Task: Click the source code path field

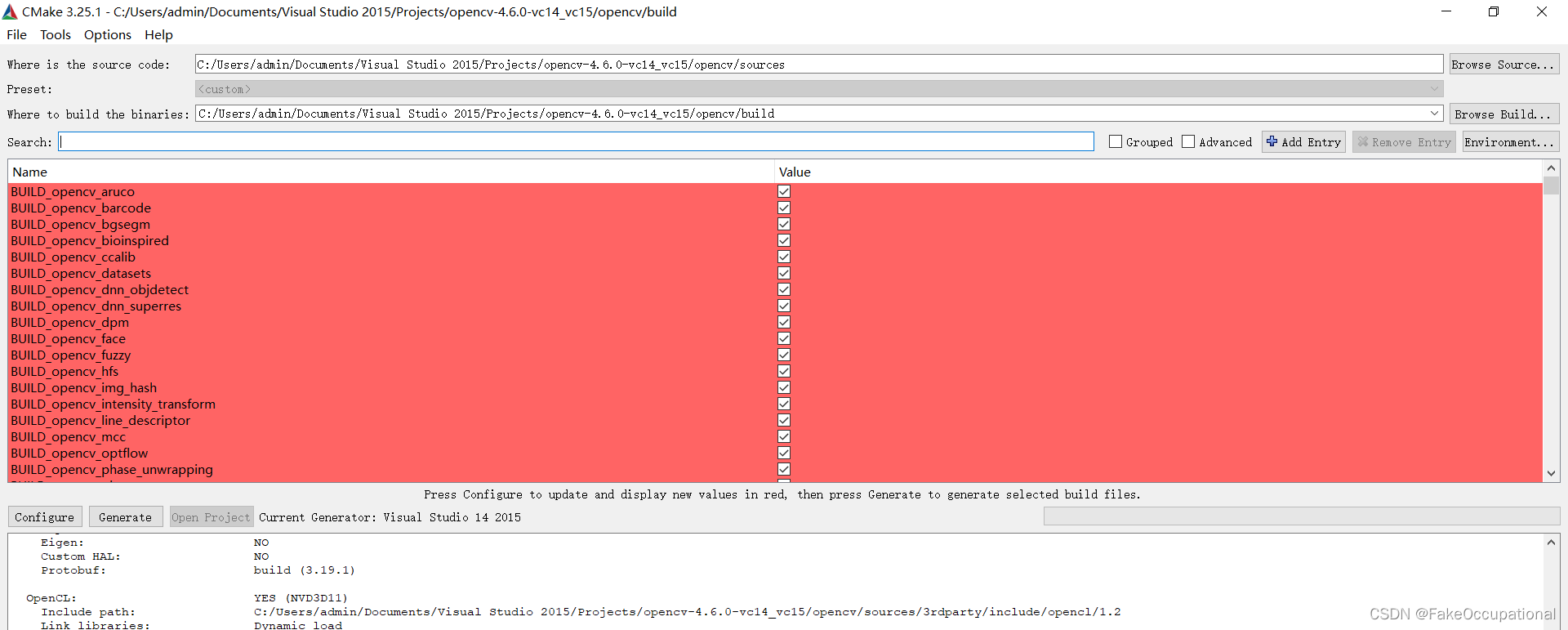Action: [819, 65]
